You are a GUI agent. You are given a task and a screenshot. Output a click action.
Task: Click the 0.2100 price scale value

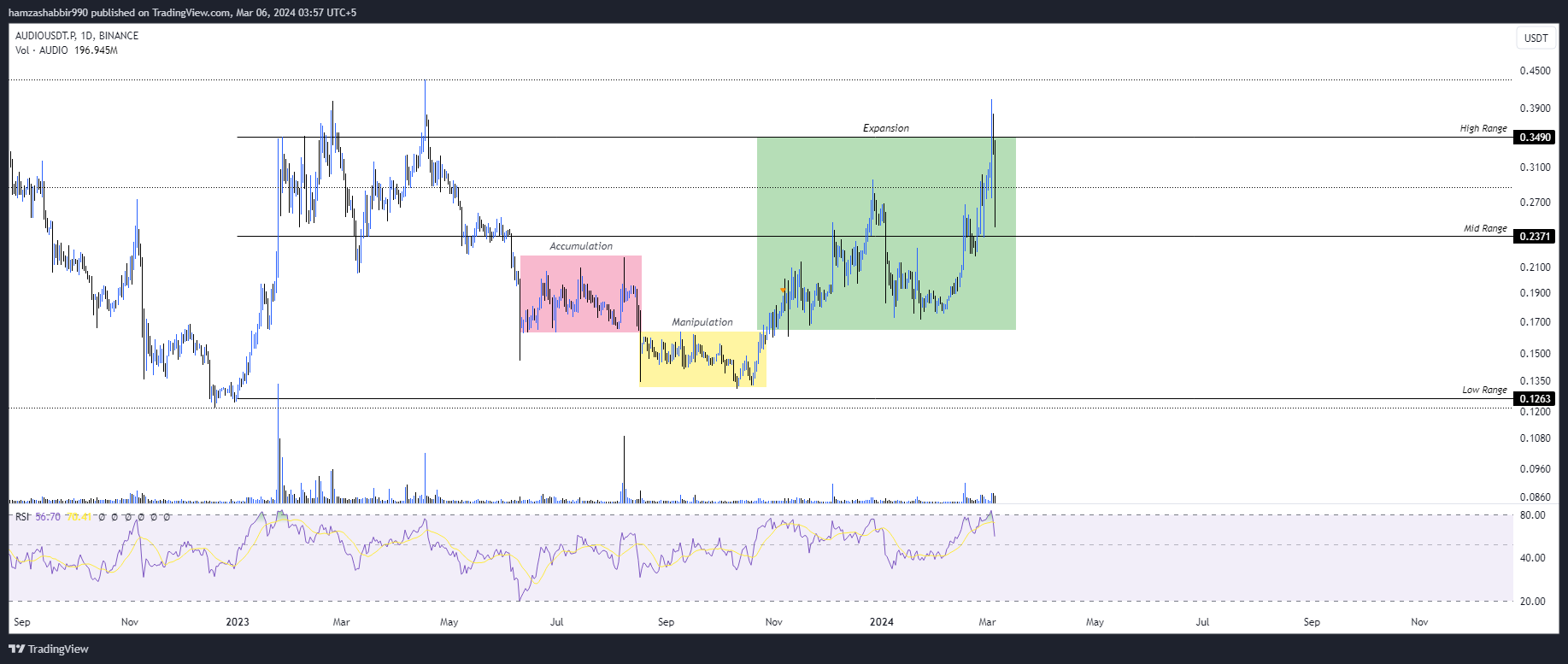click(1535, 267)
